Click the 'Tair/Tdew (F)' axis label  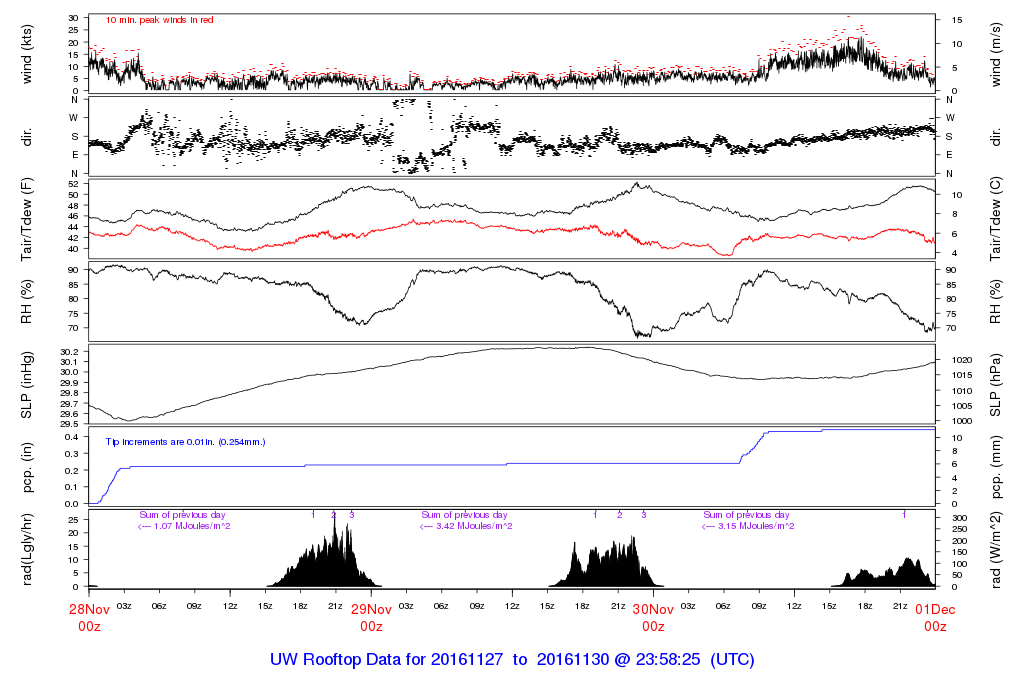click(x=27, y=220)
